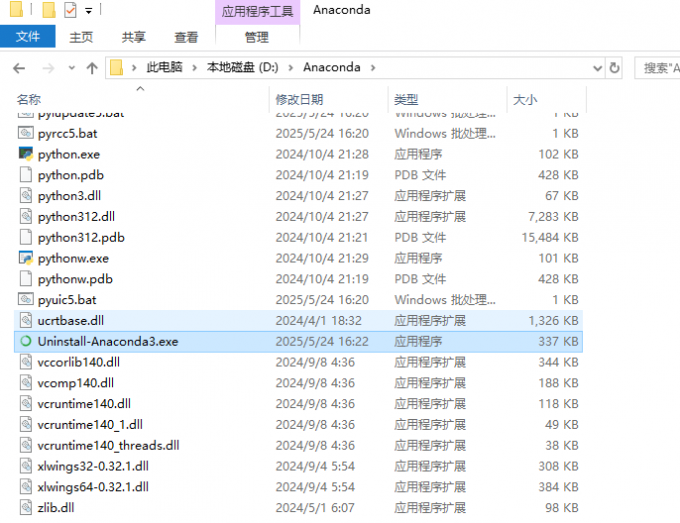
Task: Select the vcruntime140_1.dll file icon
Action: [26, 424]
